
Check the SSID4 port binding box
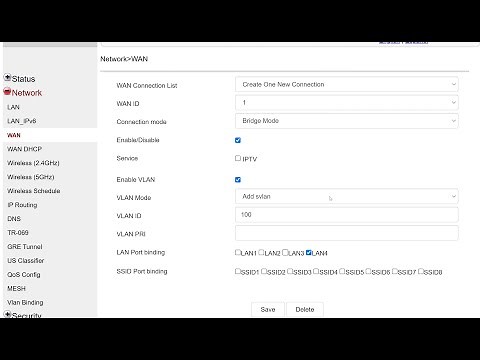pyautogui.click(x=316, y=271)
